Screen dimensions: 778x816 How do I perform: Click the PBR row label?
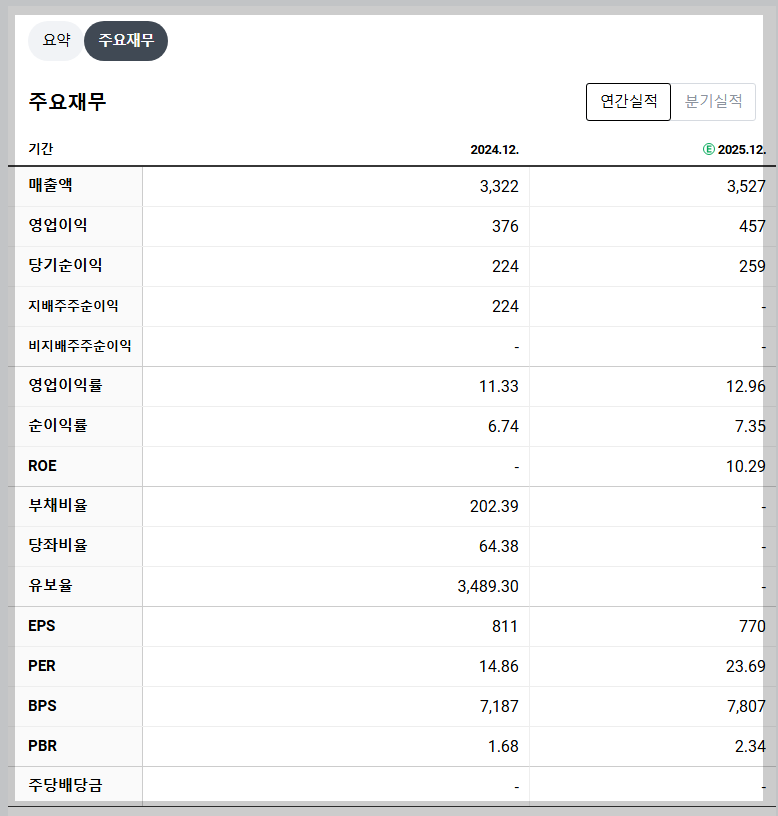[x=41, y=746]
